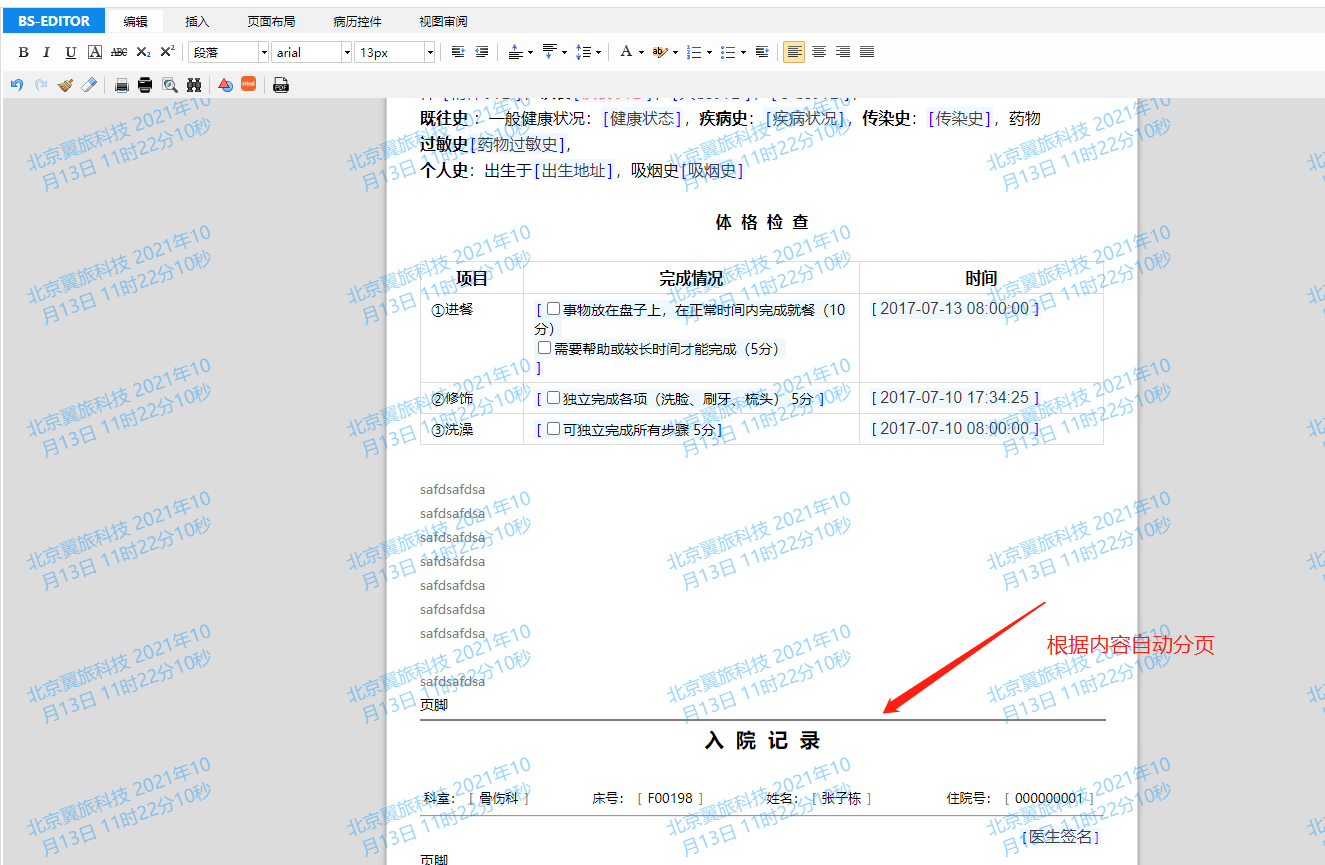This screenshot has height=865, width=1325.
Task: Click the Print icon
Action: coord(121,84)
